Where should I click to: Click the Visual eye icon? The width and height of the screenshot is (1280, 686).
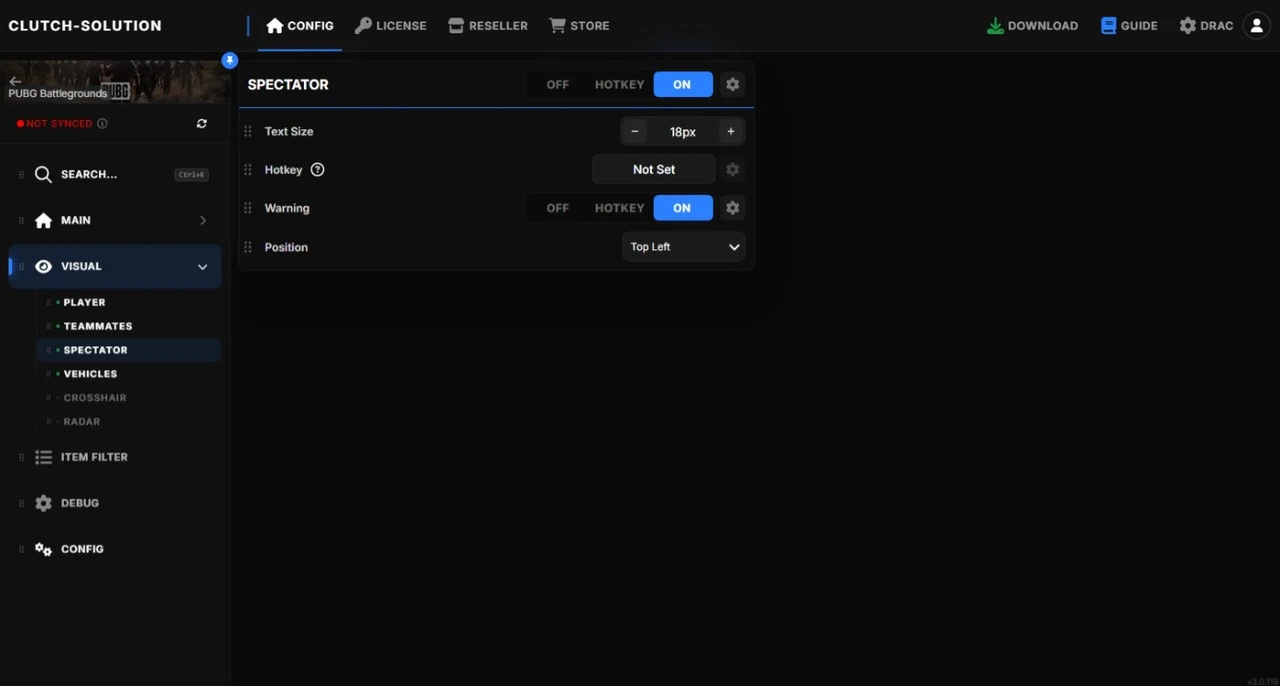click(43, 266)
